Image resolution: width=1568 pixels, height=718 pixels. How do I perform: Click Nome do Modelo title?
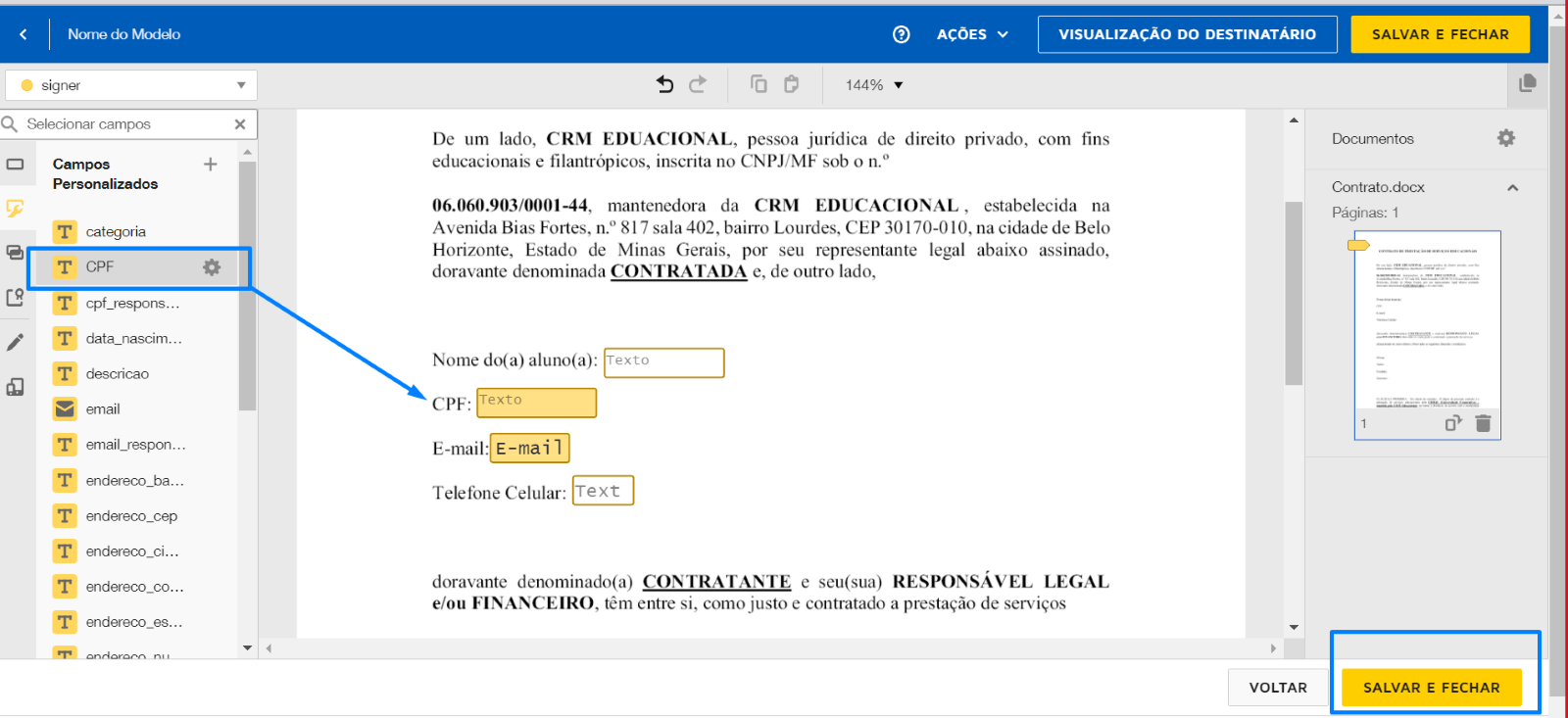(x=123, y=34)
